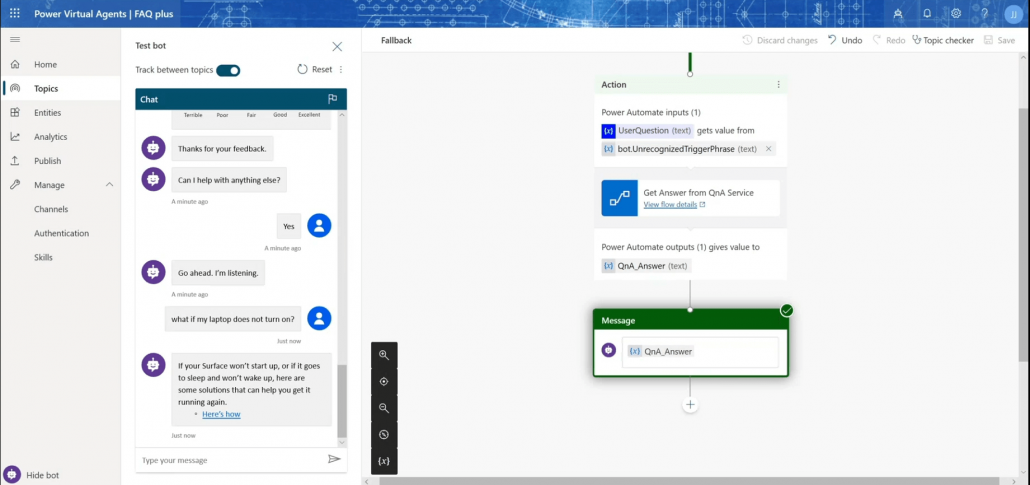1030x485 pixels.
Task: Click the chat vertical scrollbar
Action: pyautogui.click(x=342, y=400)
